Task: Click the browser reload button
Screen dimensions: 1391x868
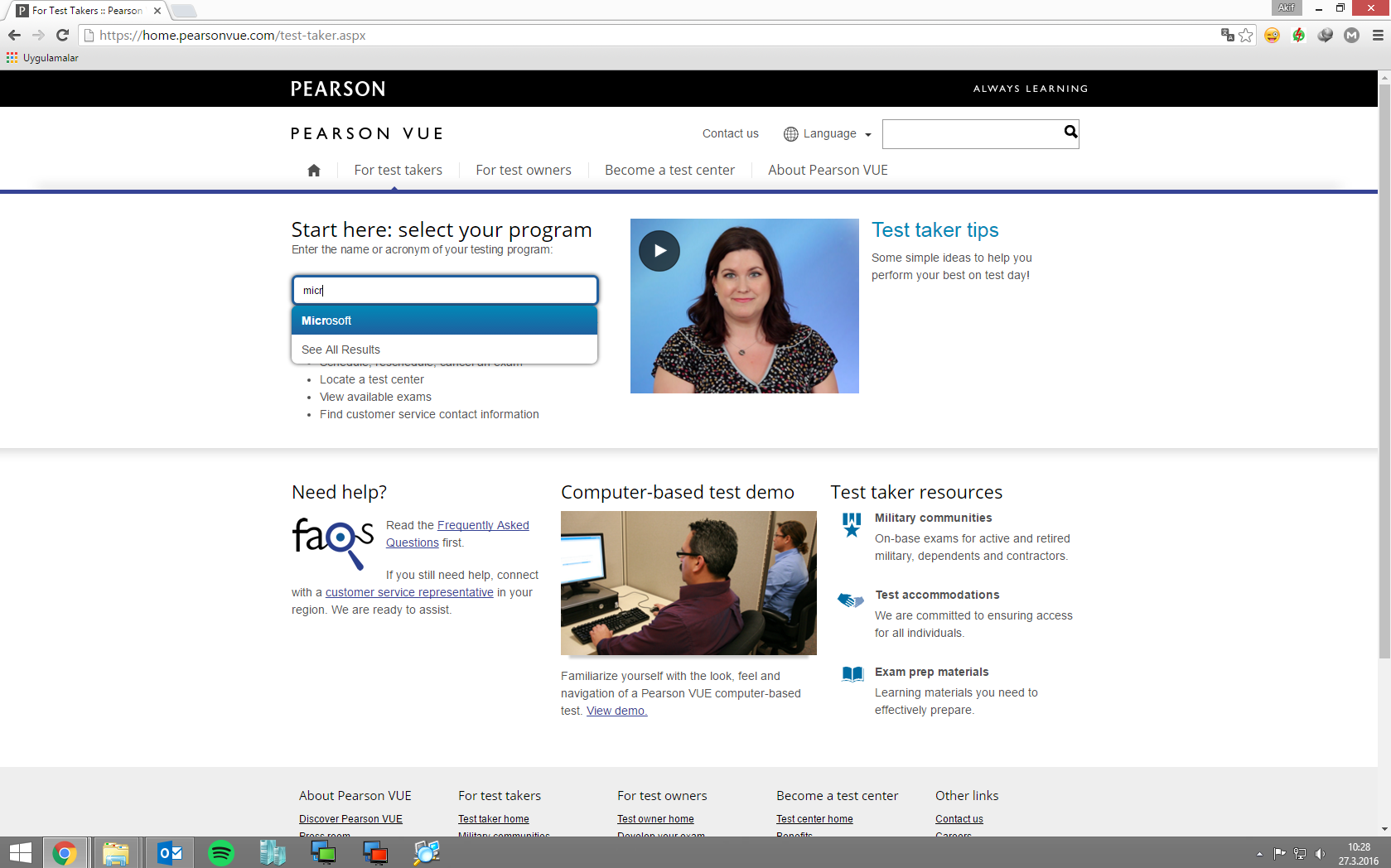Action: click(62, 36)
